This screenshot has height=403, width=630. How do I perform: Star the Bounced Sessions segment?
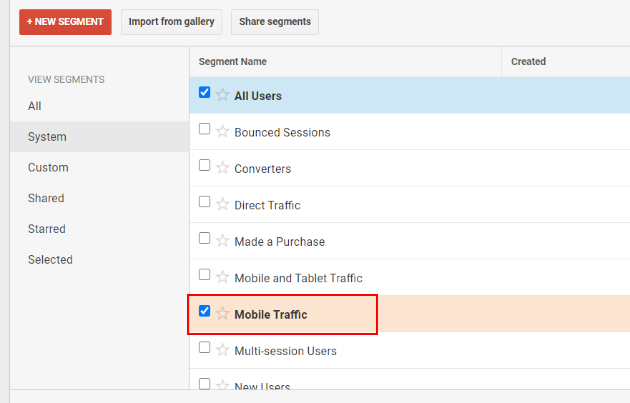pyautogui.click(x=222, y=131)
